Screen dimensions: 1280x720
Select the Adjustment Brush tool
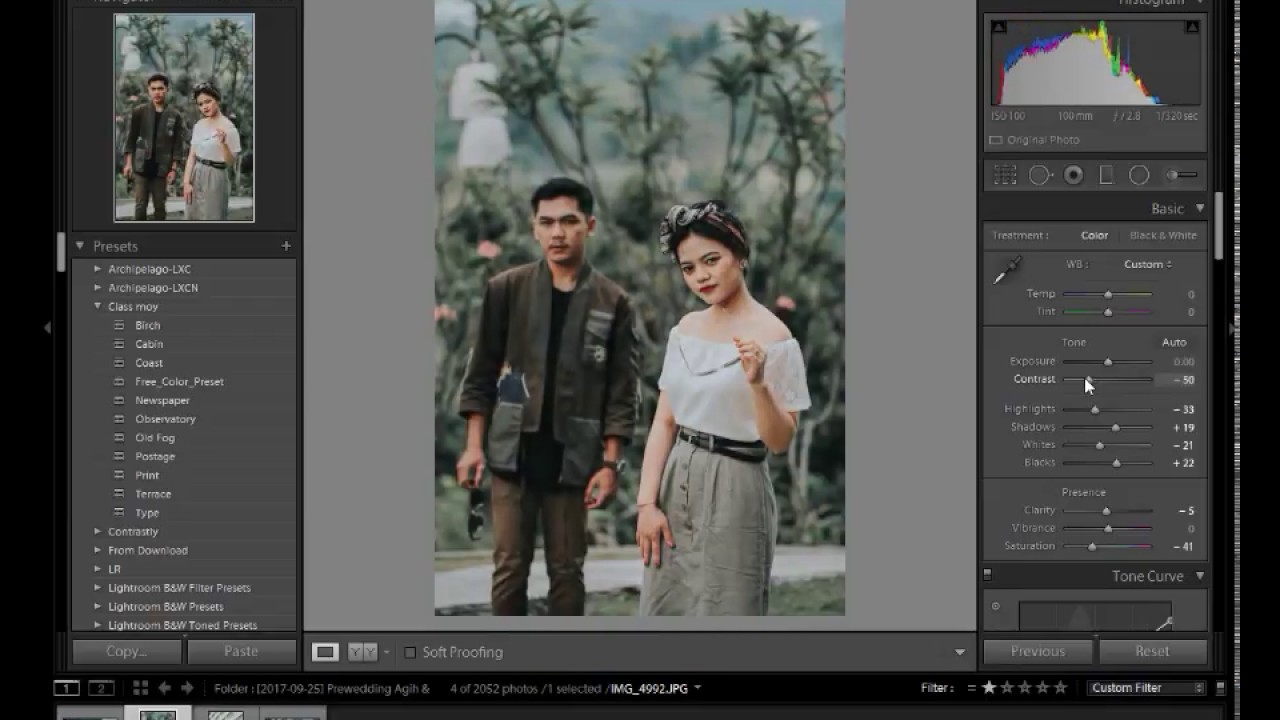(1181, 175)
